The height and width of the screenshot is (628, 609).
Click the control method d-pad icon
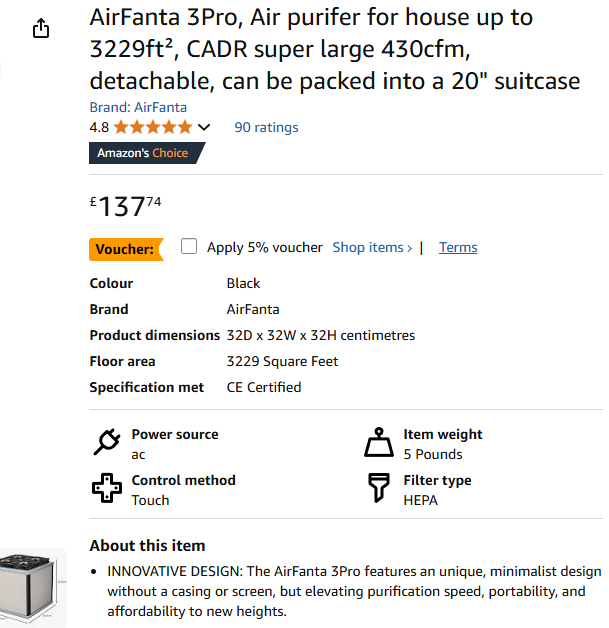106,489
